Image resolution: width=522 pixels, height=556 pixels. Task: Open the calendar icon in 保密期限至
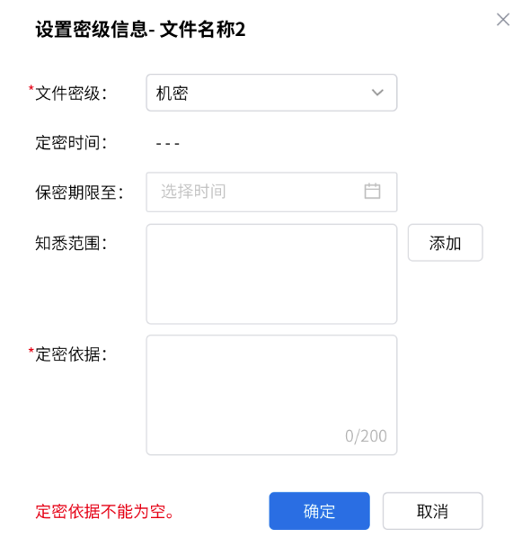pos(372,191)
